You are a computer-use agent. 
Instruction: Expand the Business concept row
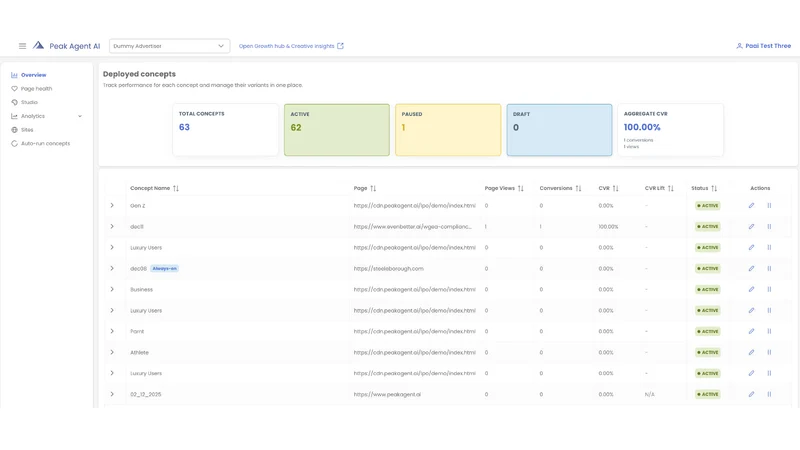112,289
